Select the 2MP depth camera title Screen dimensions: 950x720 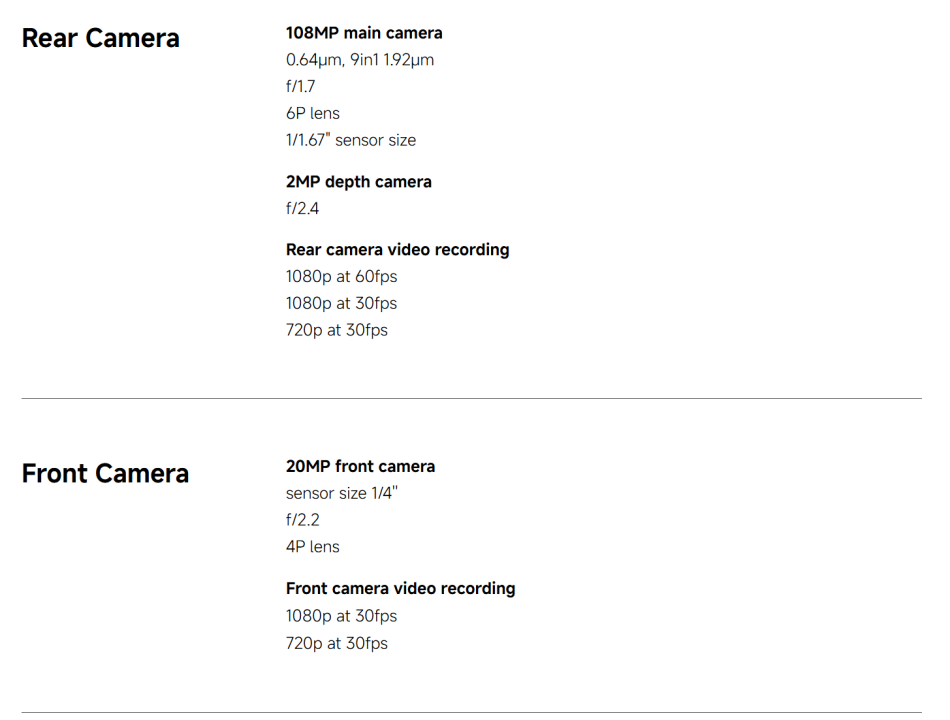[359, 182]
